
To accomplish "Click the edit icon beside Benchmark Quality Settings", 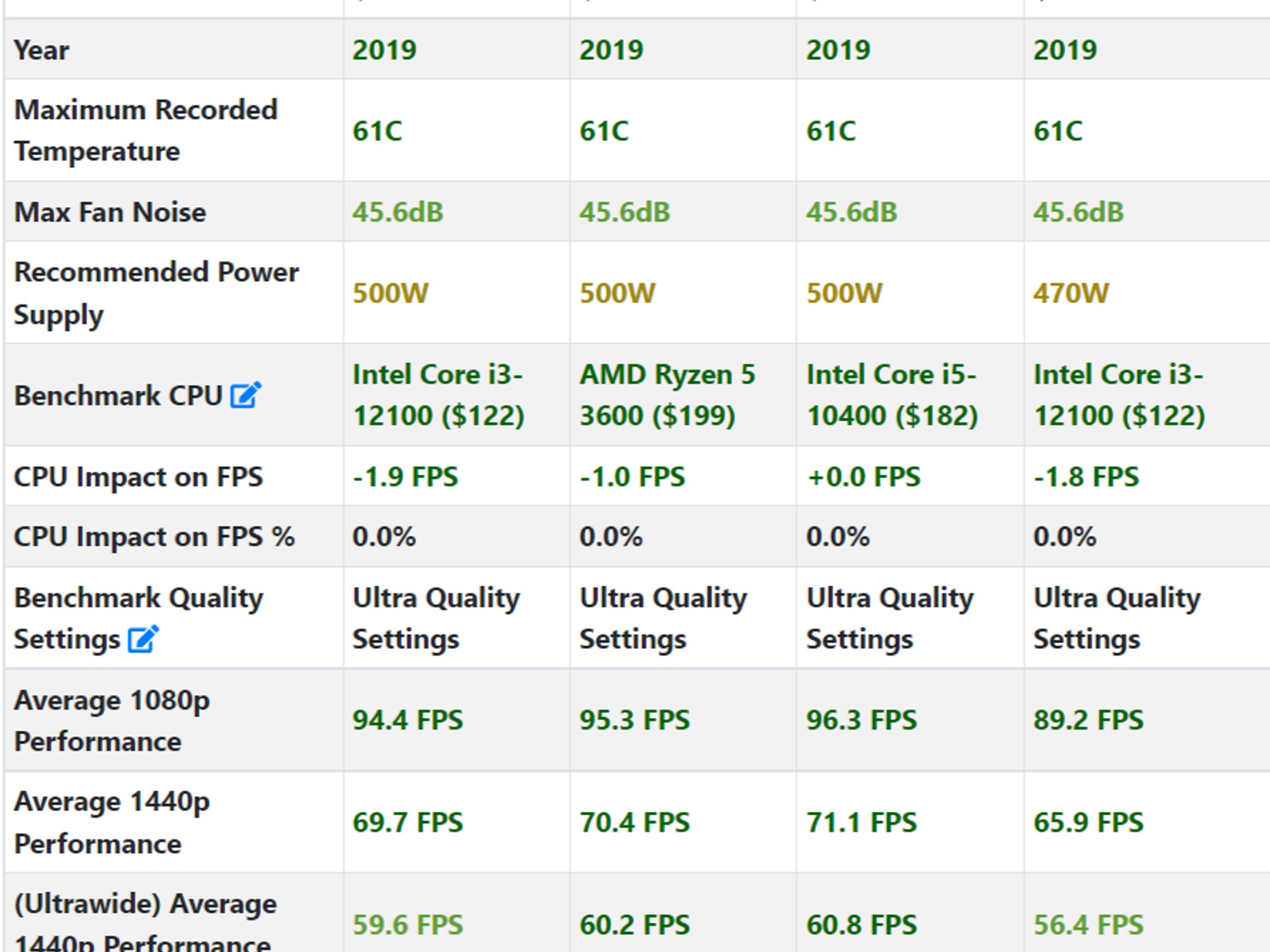I will (x=143, y=640).
